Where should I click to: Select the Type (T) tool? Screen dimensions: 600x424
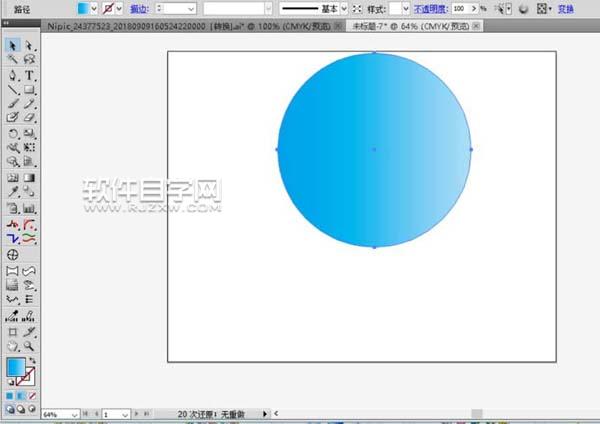(x=29, y=75)
